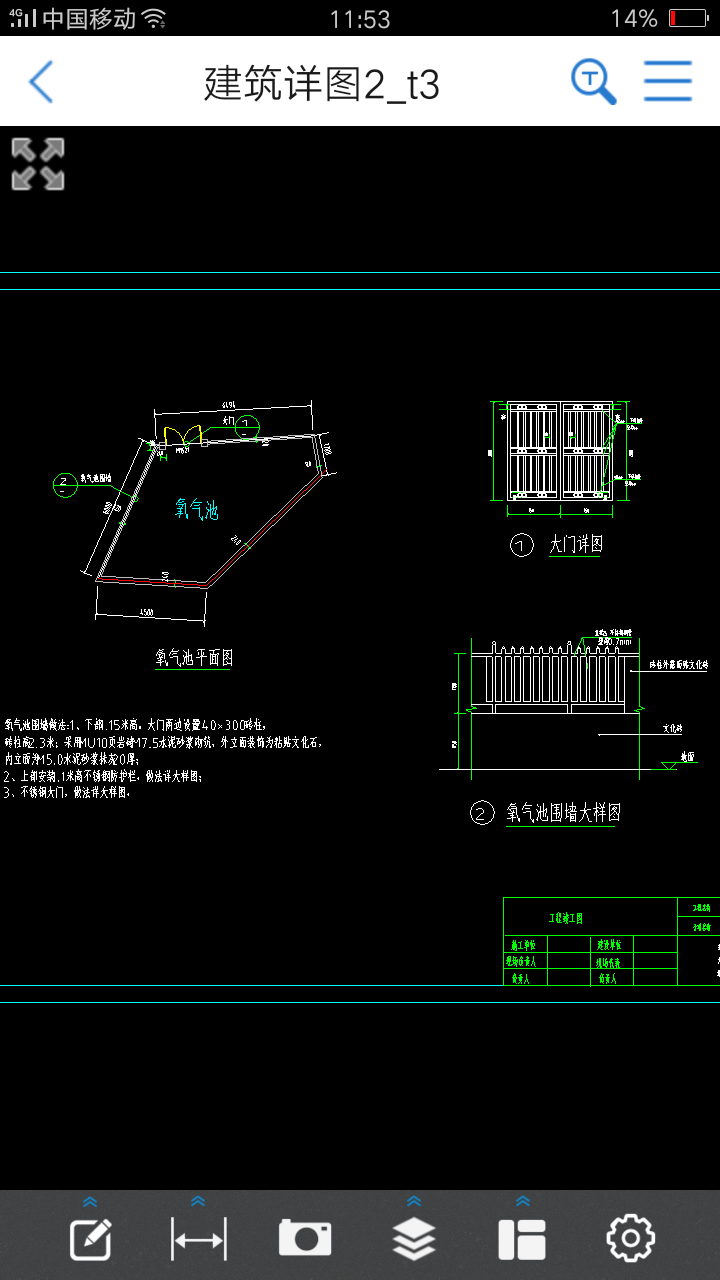Tap the gate detail drawing
Image resolution: width=720 pixels, height=1280 pixels.
click(x=560, y=452)
